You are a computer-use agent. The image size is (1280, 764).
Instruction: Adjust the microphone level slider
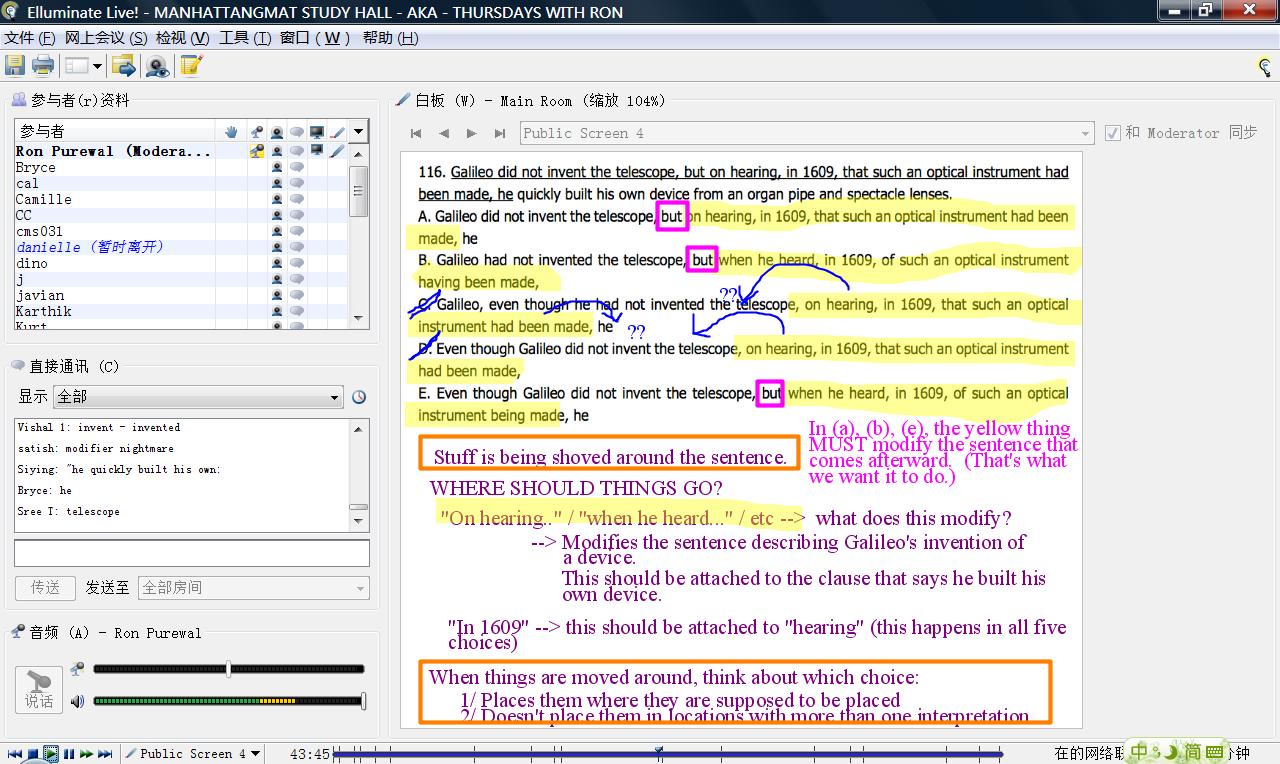coord(229,669)
